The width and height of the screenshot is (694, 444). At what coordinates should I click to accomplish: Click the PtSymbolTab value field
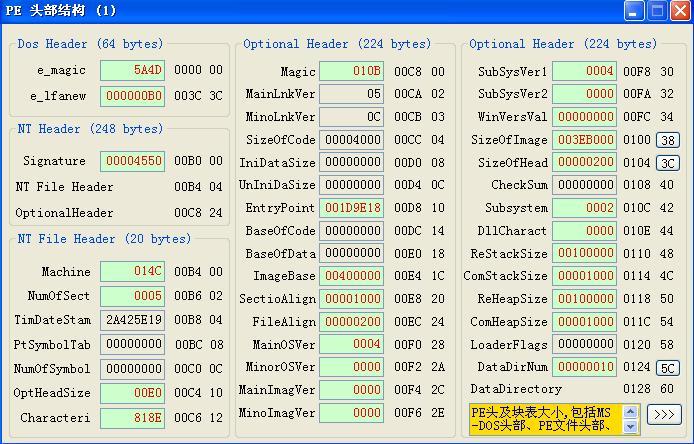[132, 344]
